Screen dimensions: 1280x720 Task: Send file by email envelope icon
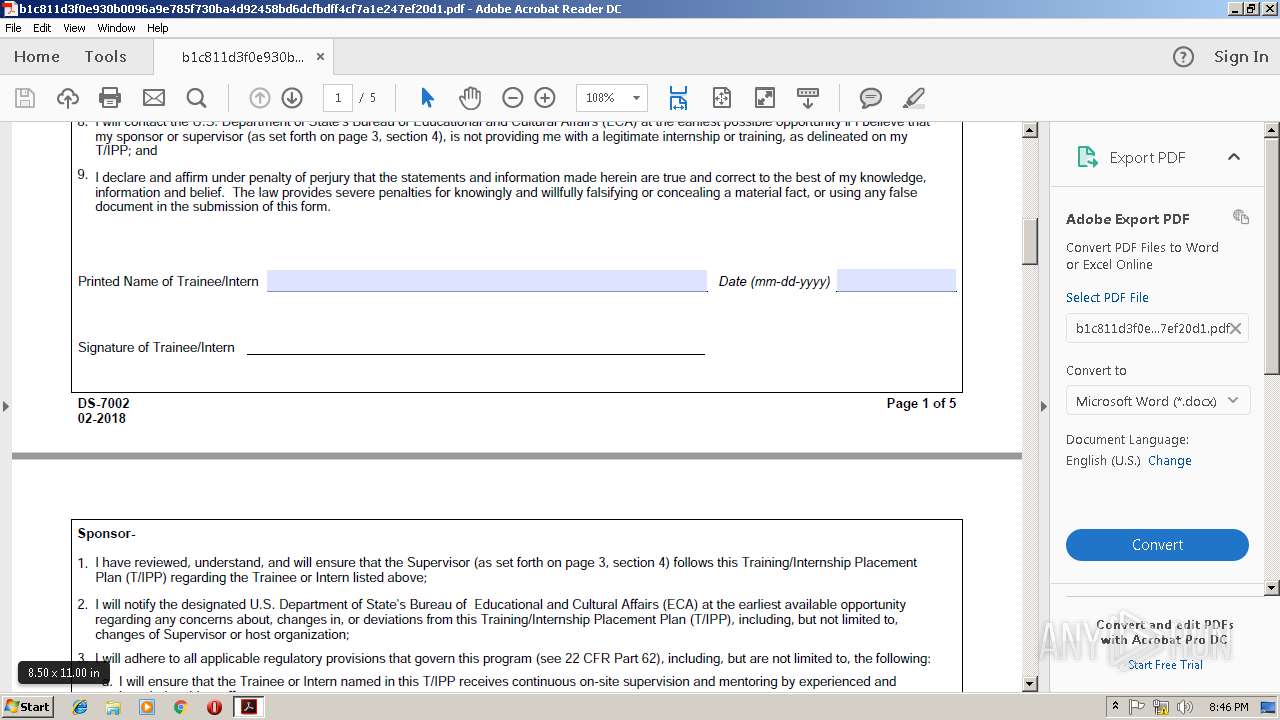pyautogui.click(x=154, y=98)
